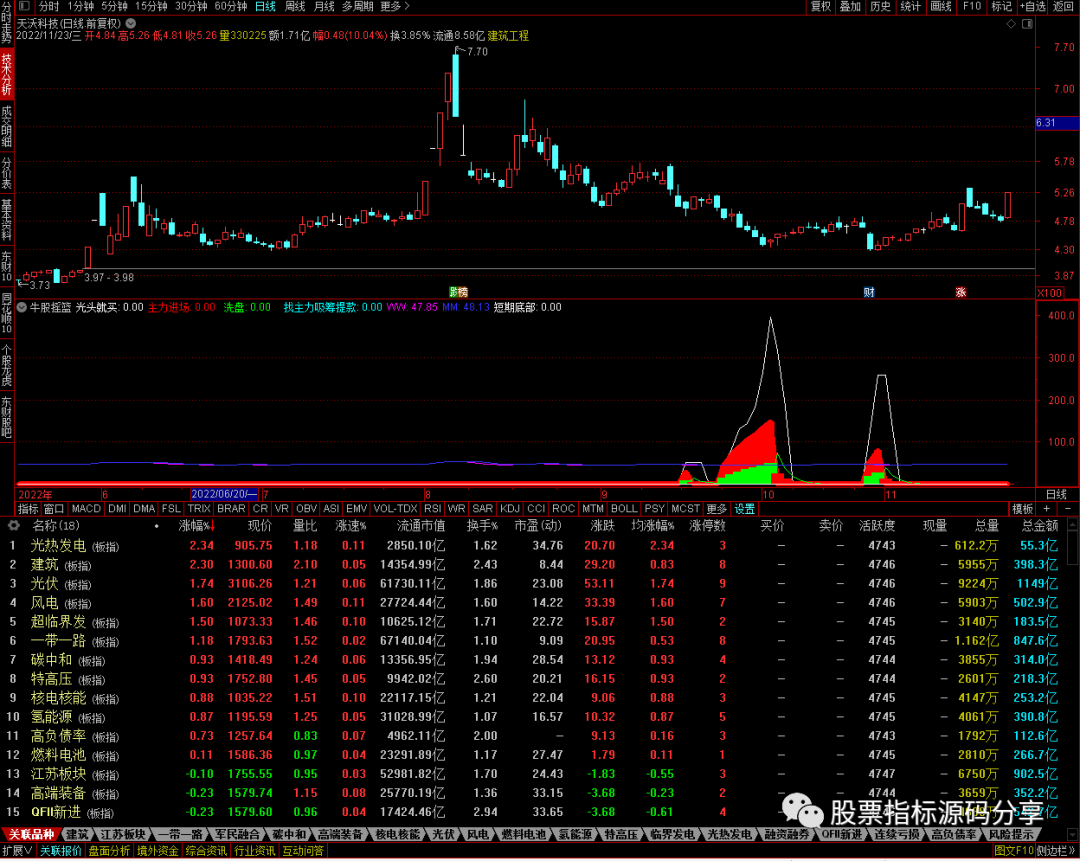1080x861 pixels.
Task: Select the MACD indicator tab
Action: (86, 508)
